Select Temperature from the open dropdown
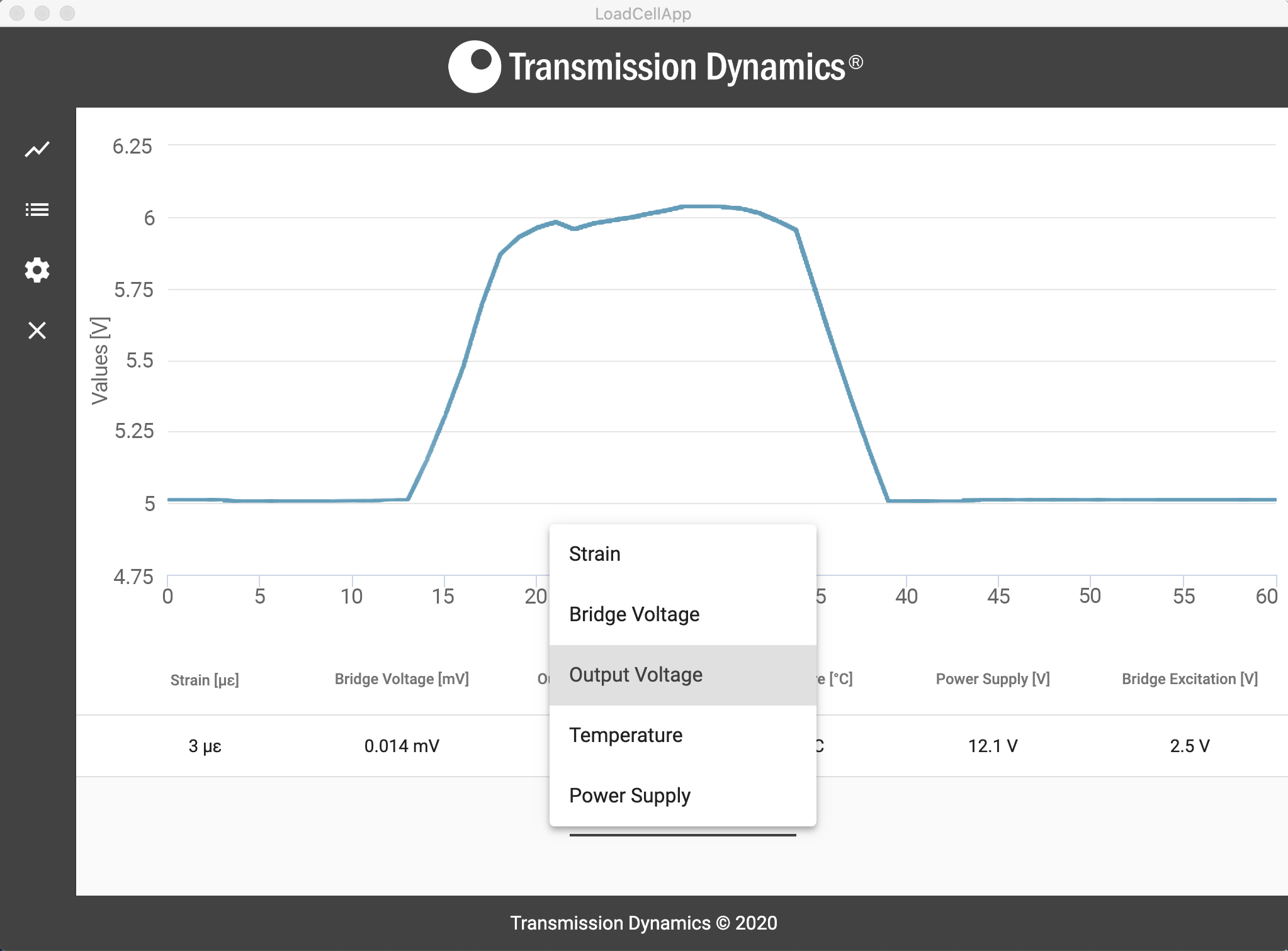The image size is (1288, 951). [625, 734]
